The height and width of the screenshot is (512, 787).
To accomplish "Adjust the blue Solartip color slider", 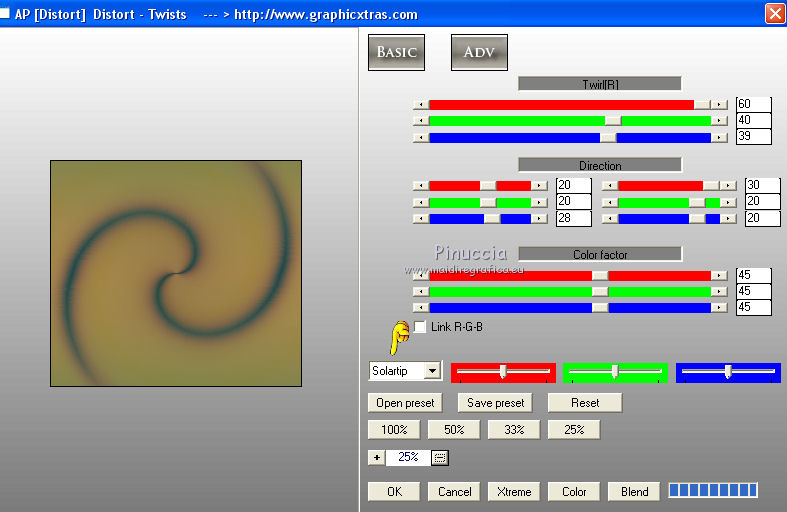I will (728, 372).
